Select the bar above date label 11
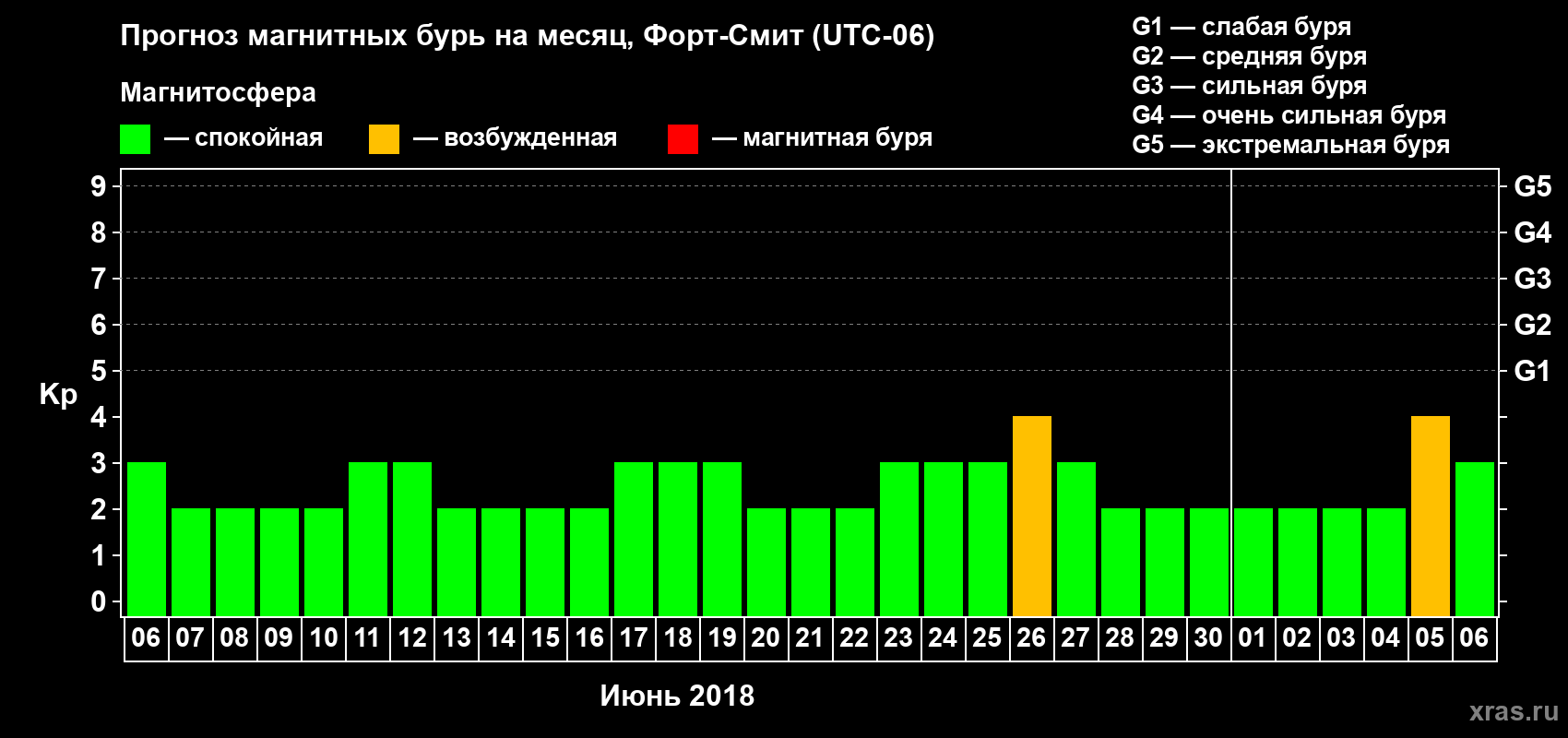Viewport: 1568px width, 738px height. 368,539
